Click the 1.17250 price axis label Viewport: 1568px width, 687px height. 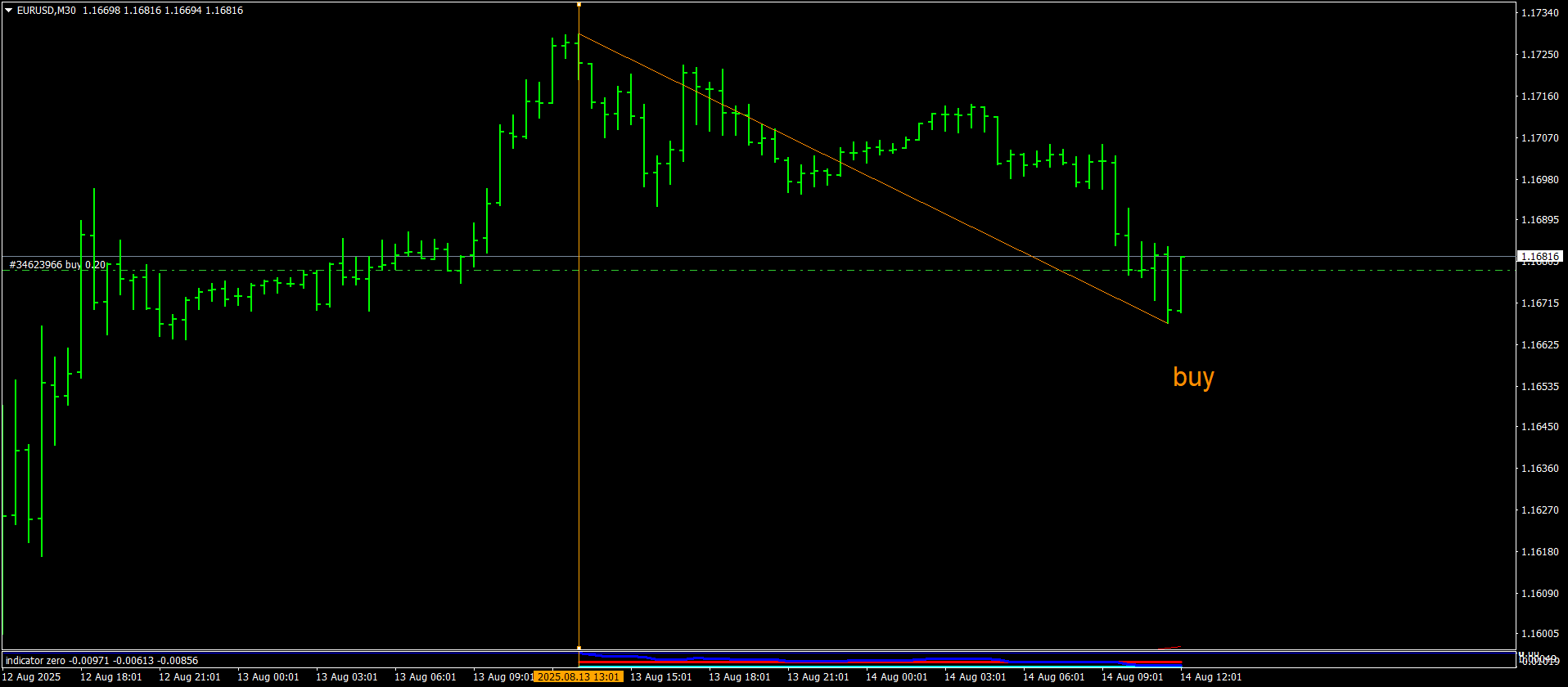pyautogui.click(x=1539, y=55)
